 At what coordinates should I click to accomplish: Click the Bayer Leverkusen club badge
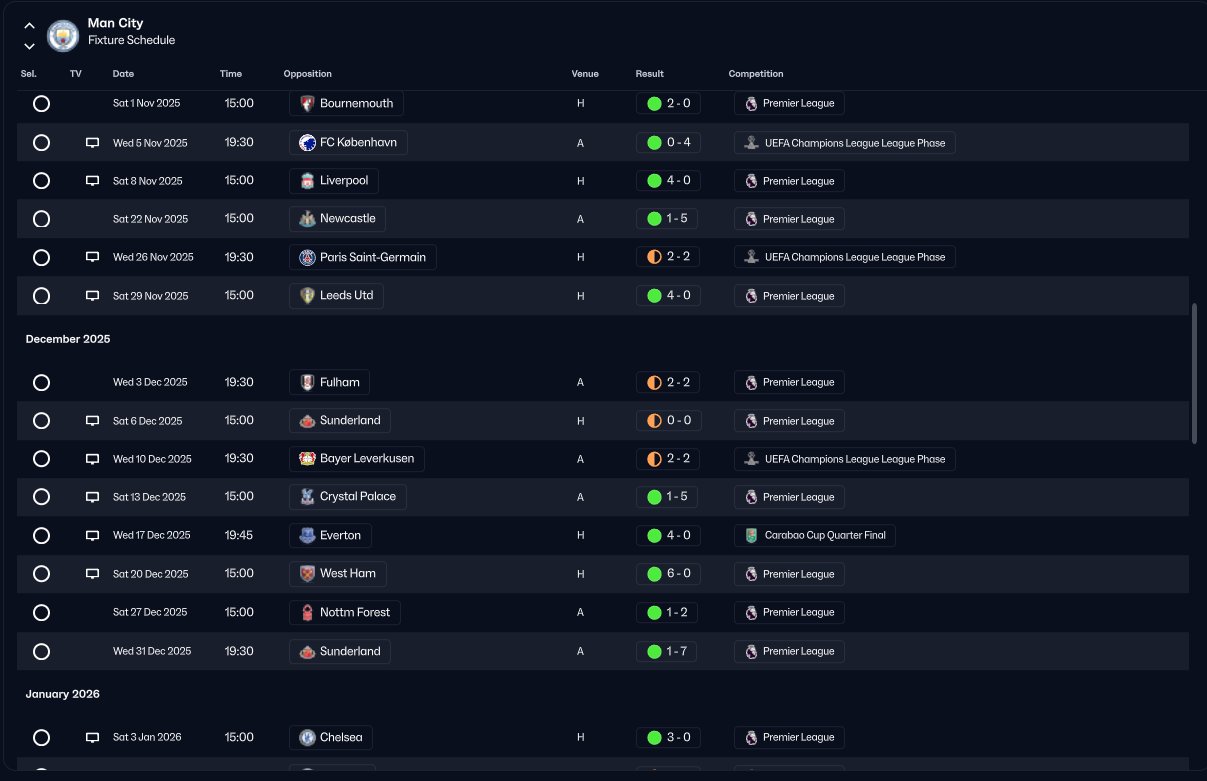307,459
